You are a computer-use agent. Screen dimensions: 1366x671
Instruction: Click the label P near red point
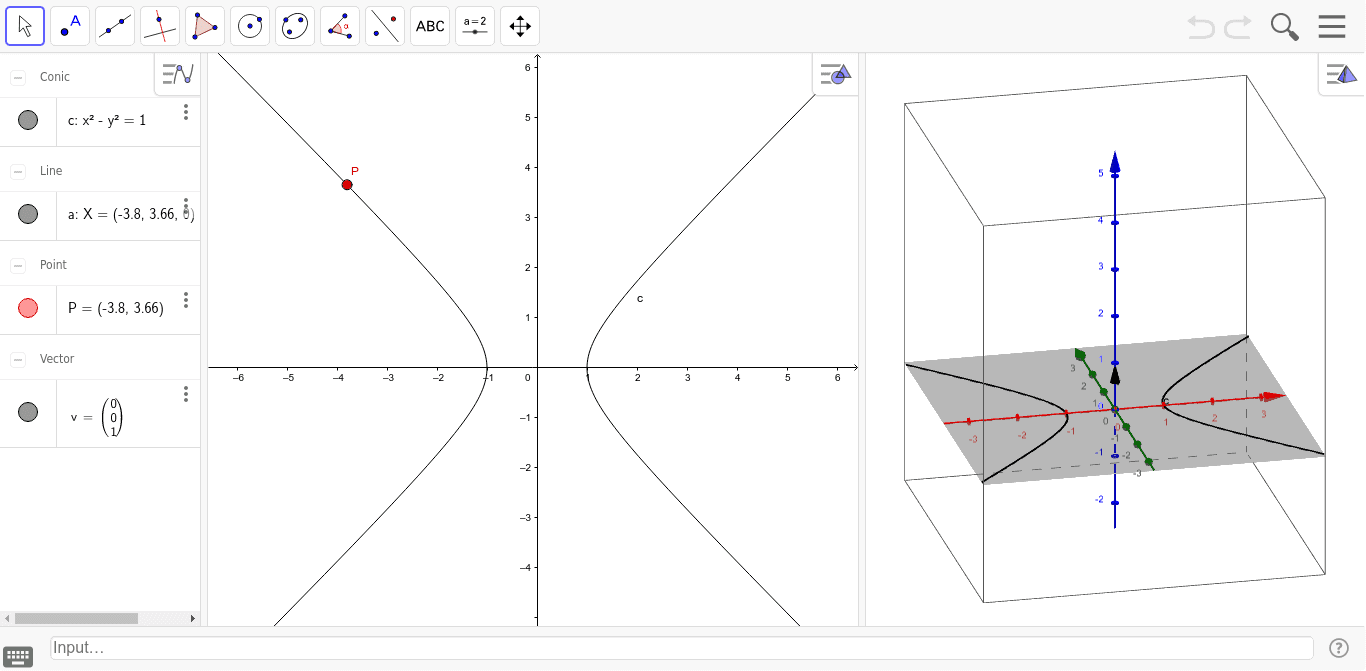pos(355,171)
